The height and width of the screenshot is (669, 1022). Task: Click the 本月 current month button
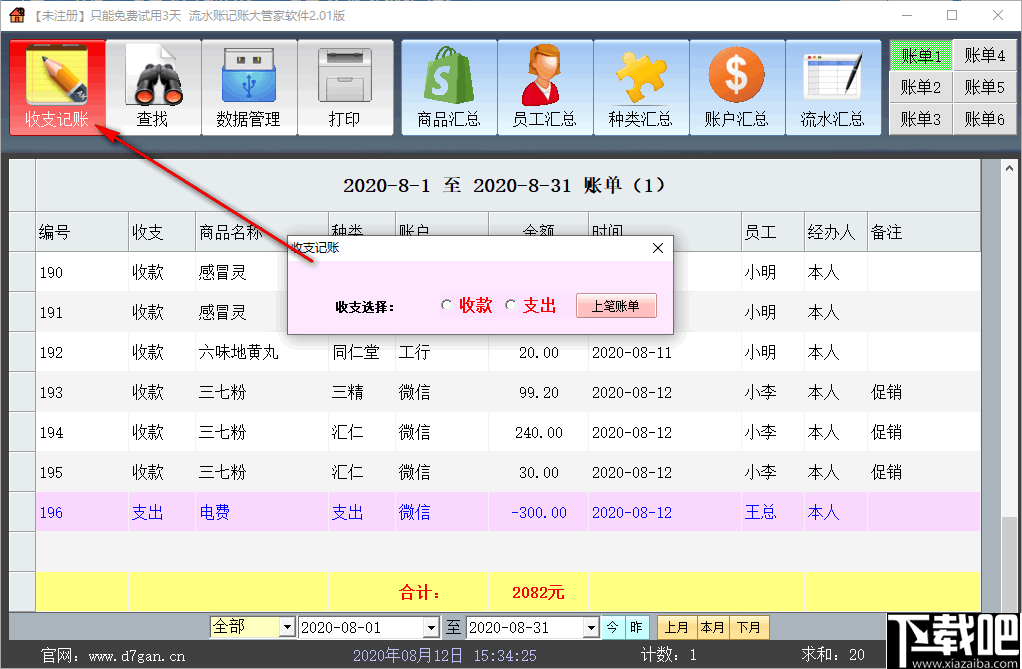click(x=713, y=627)
